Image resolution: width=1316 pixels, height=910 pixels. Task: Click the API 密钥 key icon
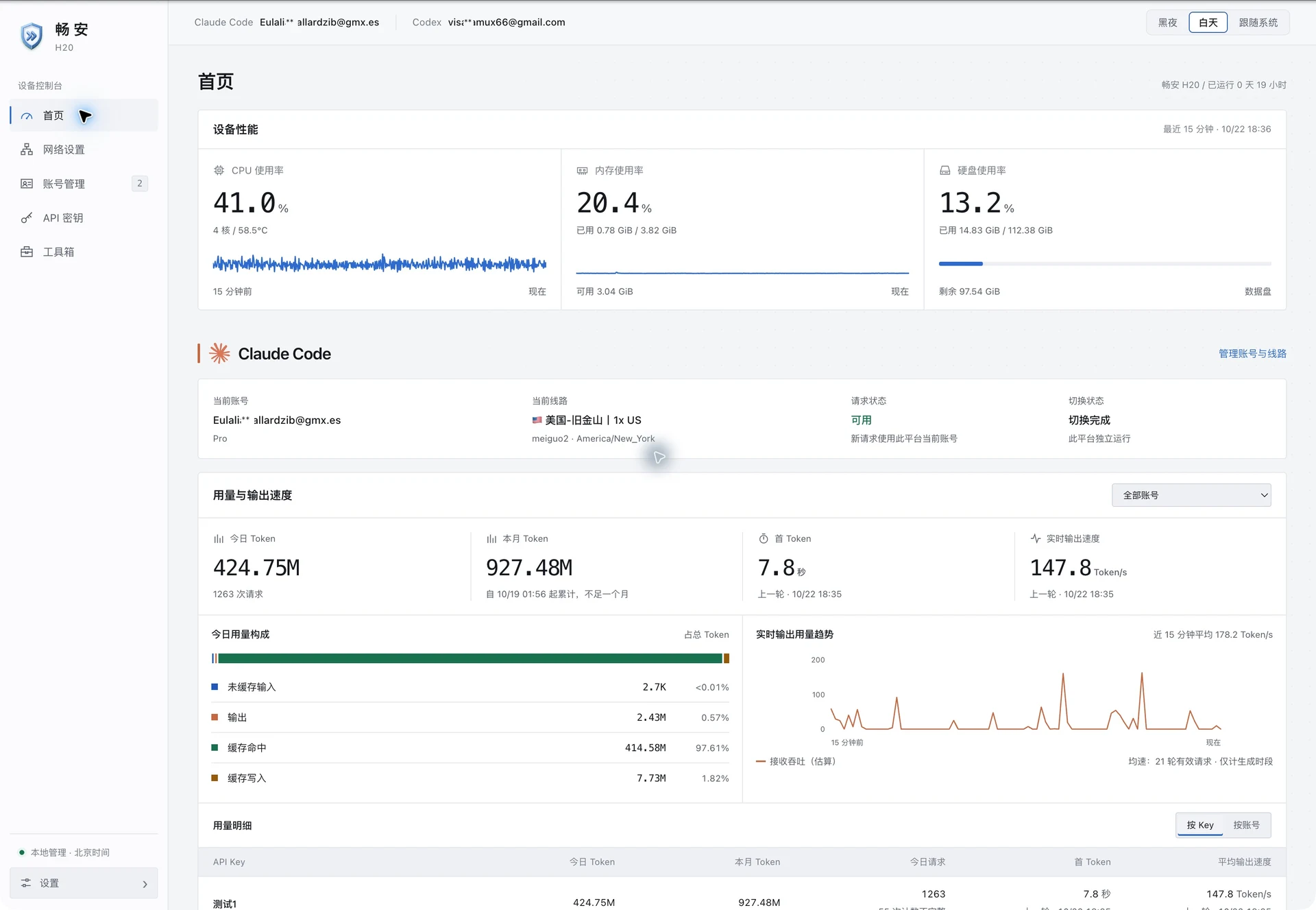click(x=27, y=218)
